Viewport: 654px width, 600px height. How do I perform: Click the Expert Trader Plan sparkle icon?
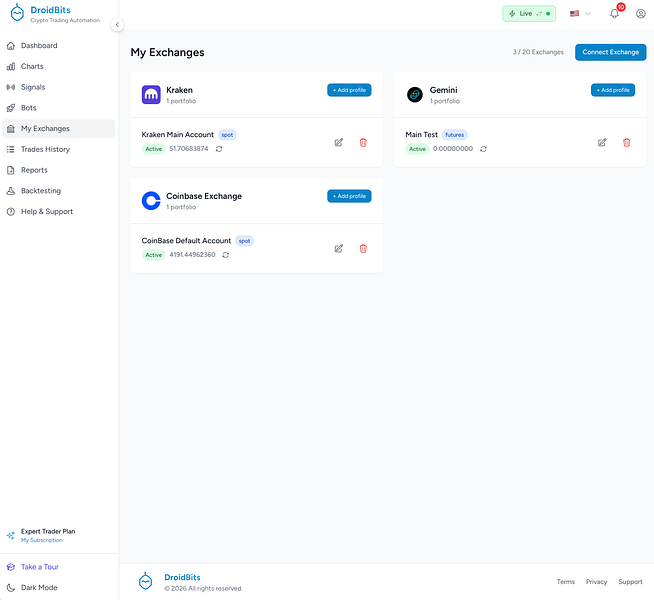(11, 535)
